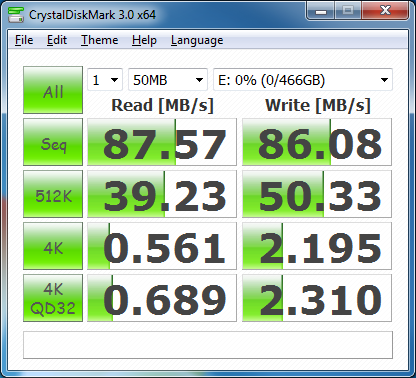416x378 pixels.
Task: Start the 4K QD32 test
Action: [x=53, y=298]
